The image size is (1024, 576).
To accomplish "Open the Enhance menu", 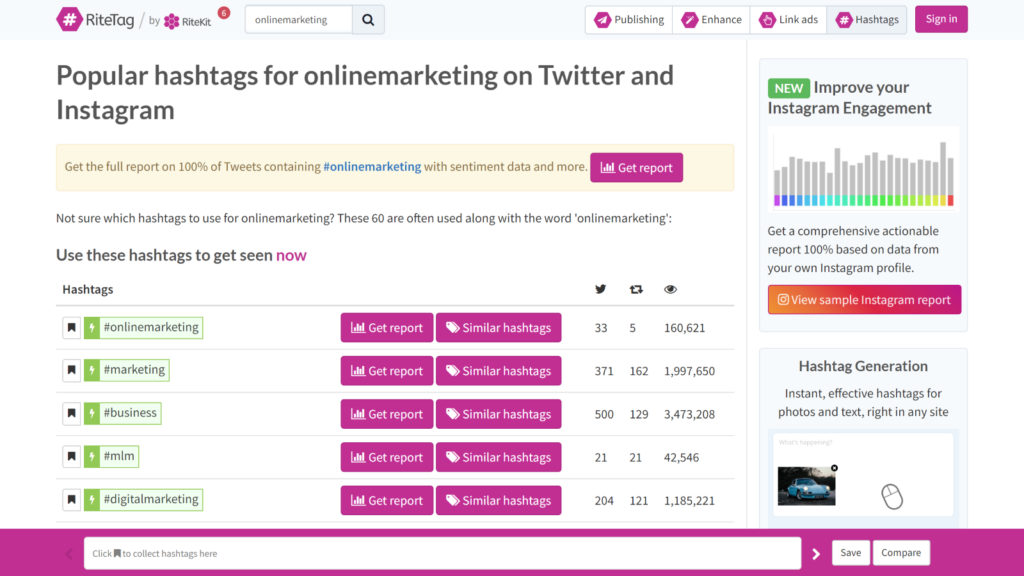I will [x=711, y=20].
